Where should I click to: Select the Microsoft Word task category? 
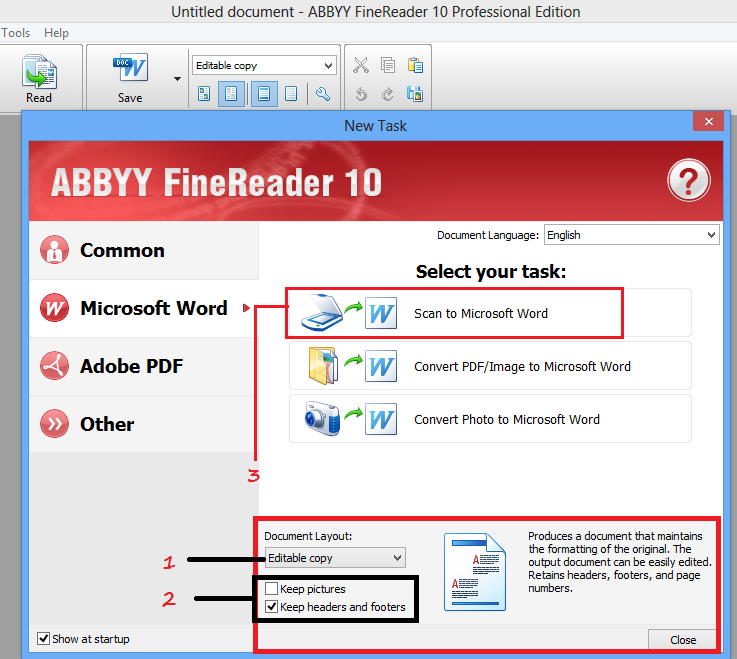point(144,308)
